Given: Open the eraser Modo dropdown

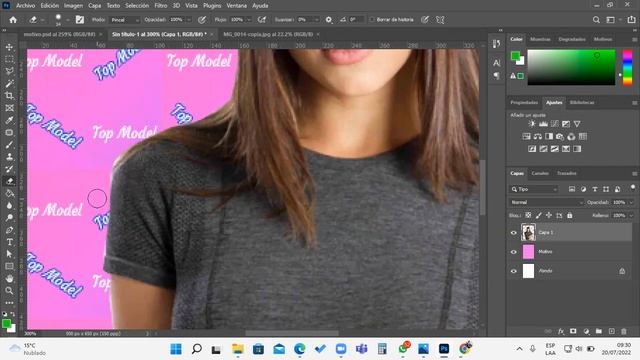Looking at the screenshot, I should pos(124,20).
